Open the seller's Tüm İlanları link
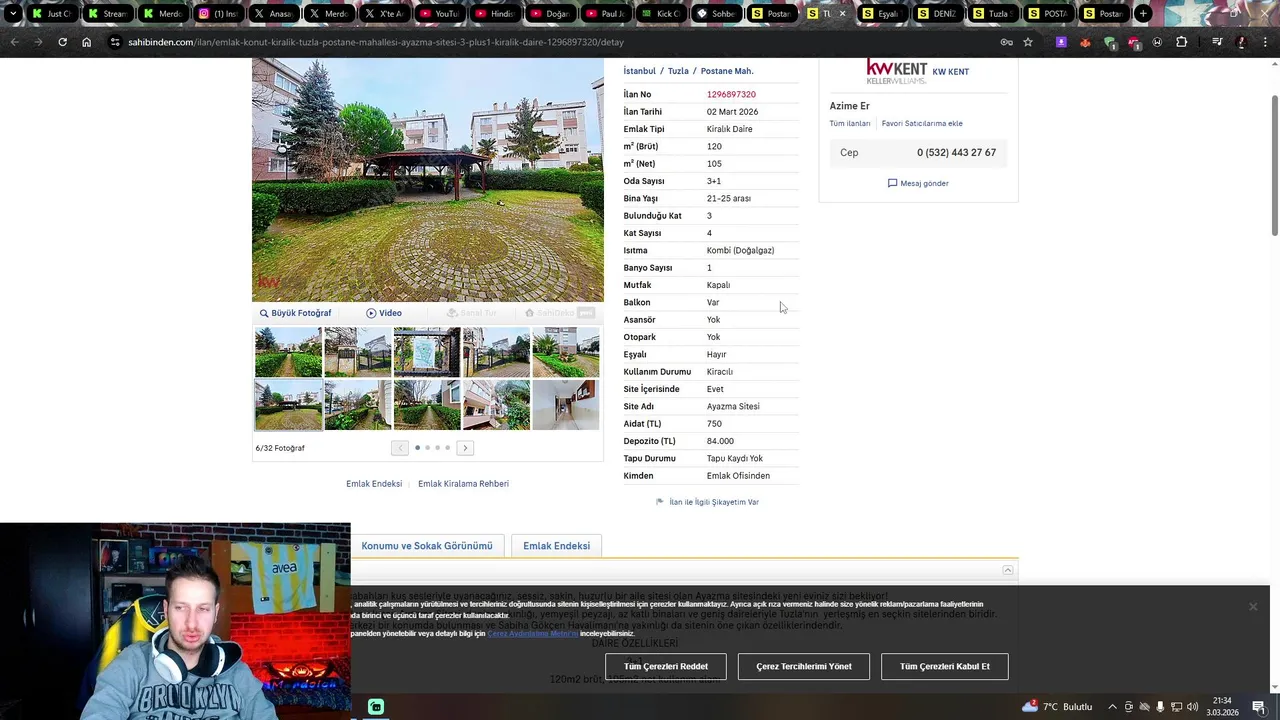1280x720 pixels. click(x=850, y=123)
